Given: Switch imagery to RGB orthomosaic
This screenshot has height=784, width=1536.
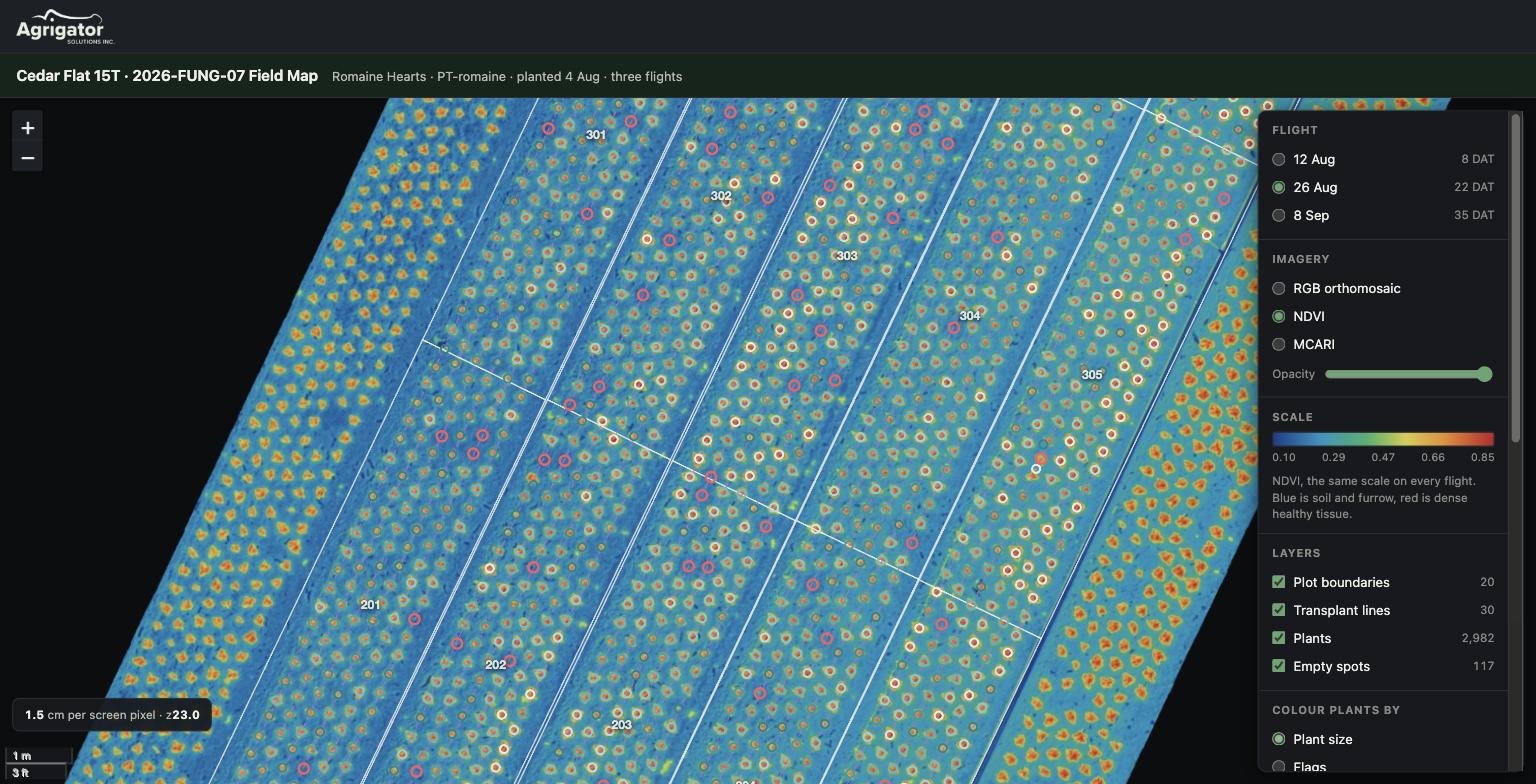Looking at the screenshot, I should coord(1278,288).
